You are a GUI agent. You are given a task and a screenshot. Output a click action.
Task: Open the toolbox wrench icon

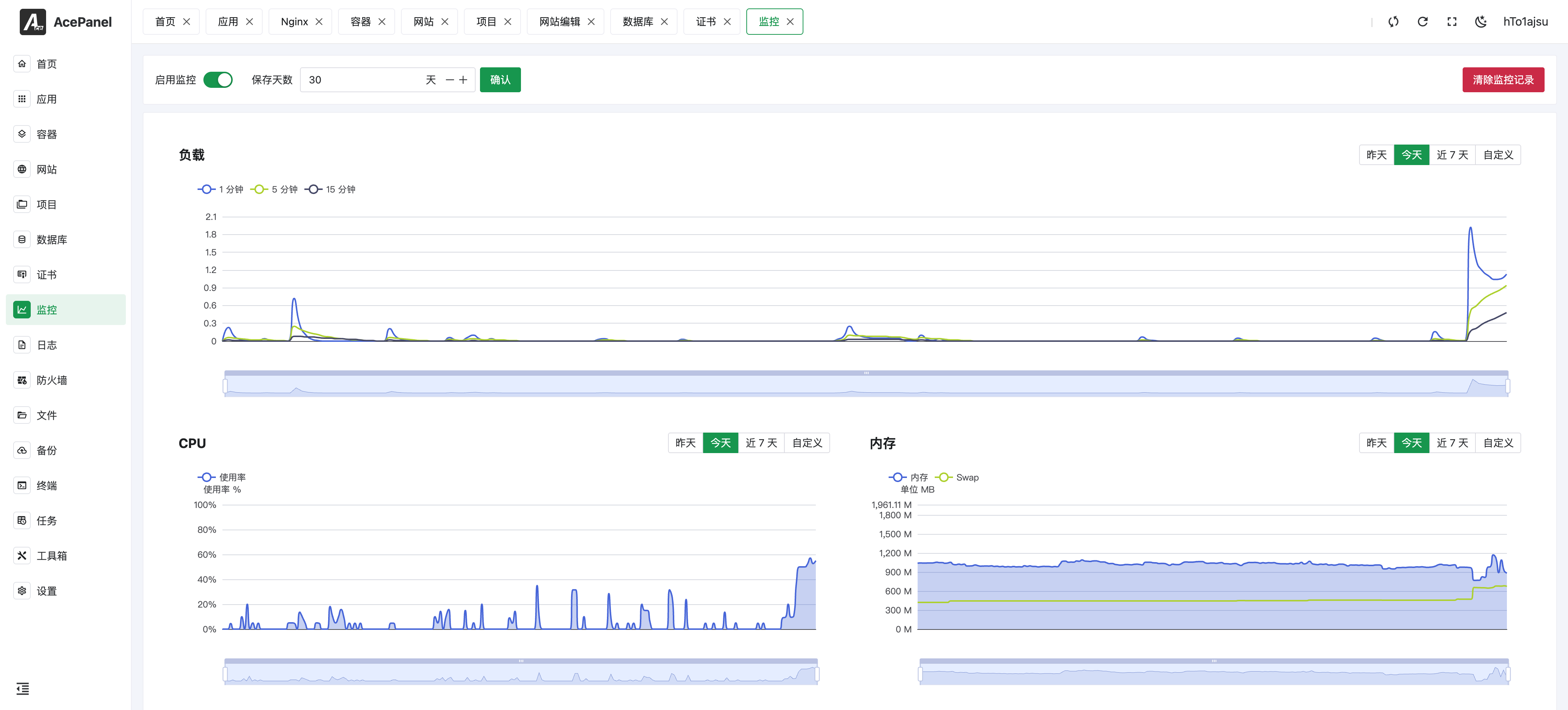click(22, 555)
